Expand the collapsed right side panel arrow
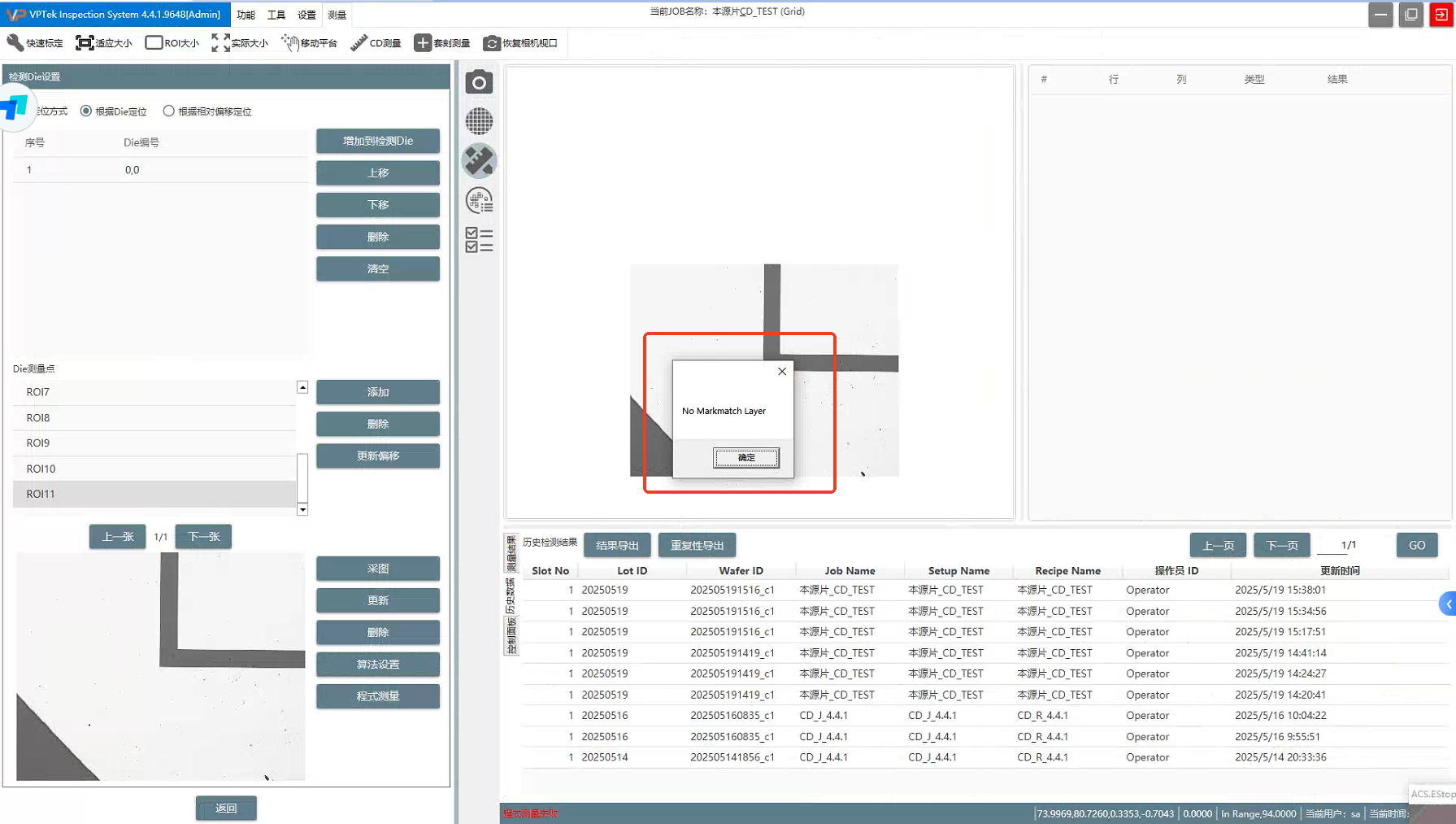1456x824 pixels. (x=1448, y=604)
